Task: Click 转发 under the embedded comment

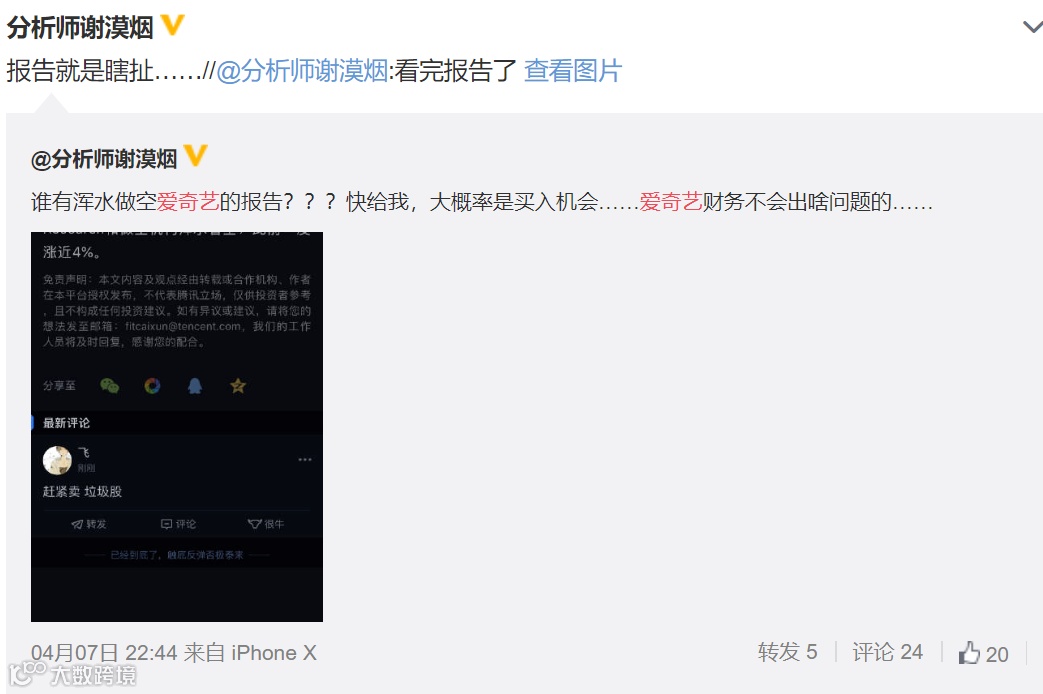Action: click(x=88, y=524)
